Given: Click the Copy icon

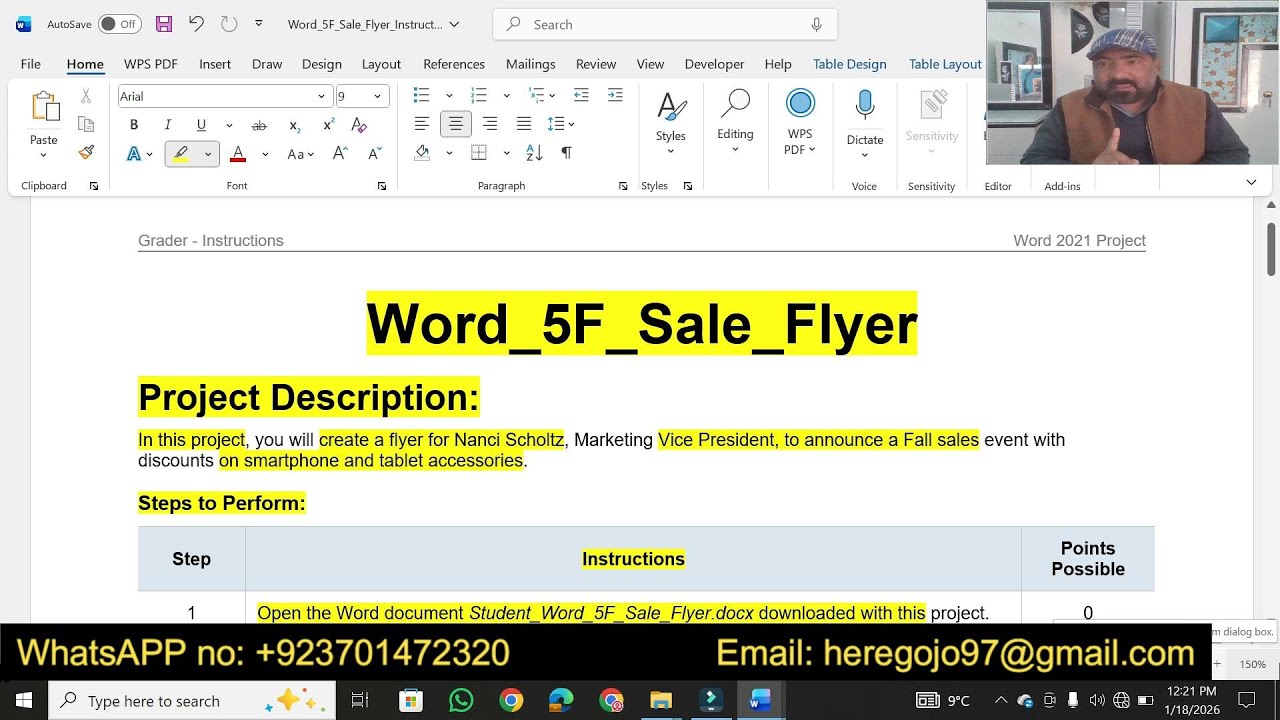Looking at the screenshot, I should (x=86, y=124).
